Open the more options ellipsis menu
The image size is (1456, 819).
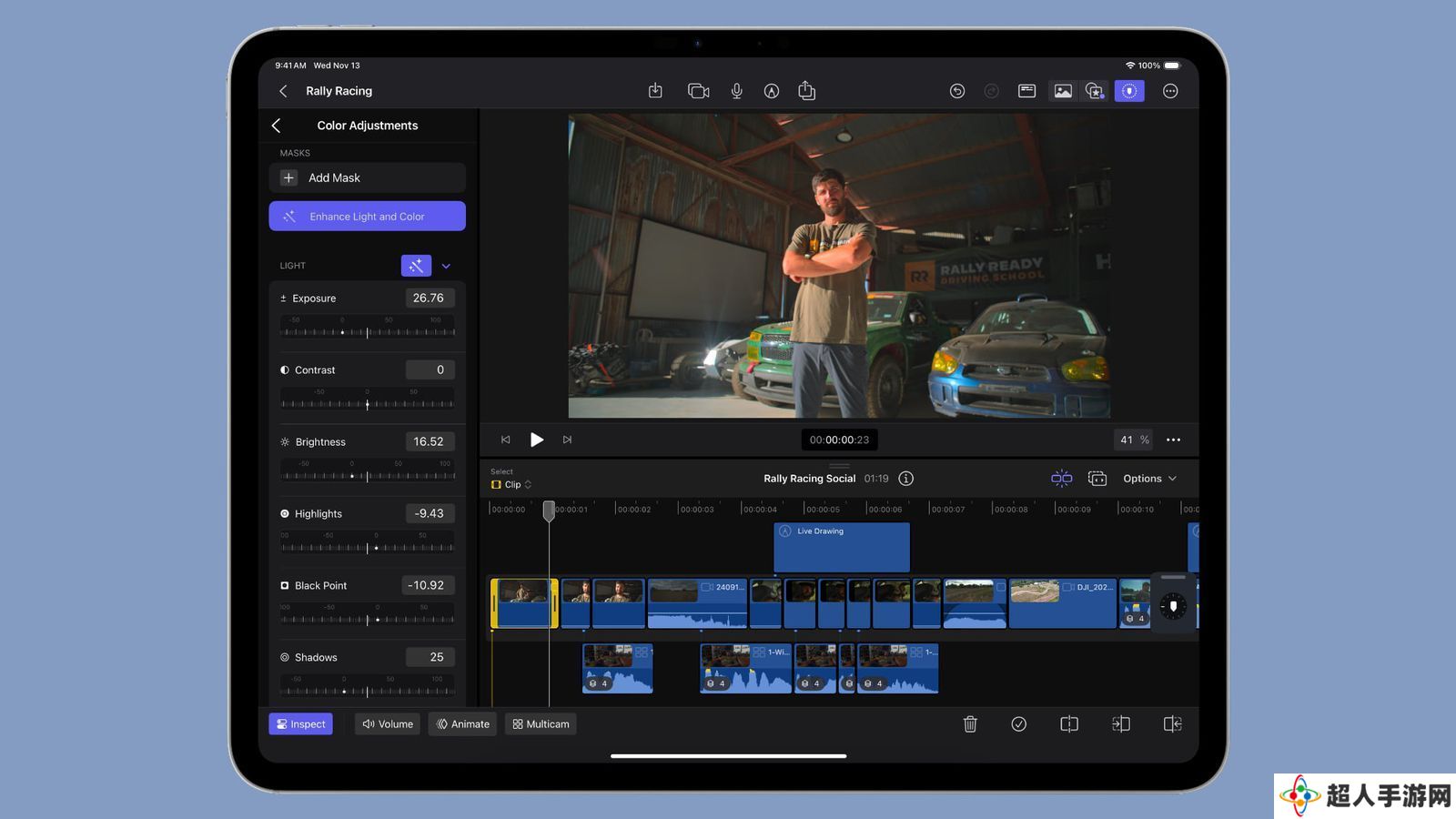[x=1170, y=91]
